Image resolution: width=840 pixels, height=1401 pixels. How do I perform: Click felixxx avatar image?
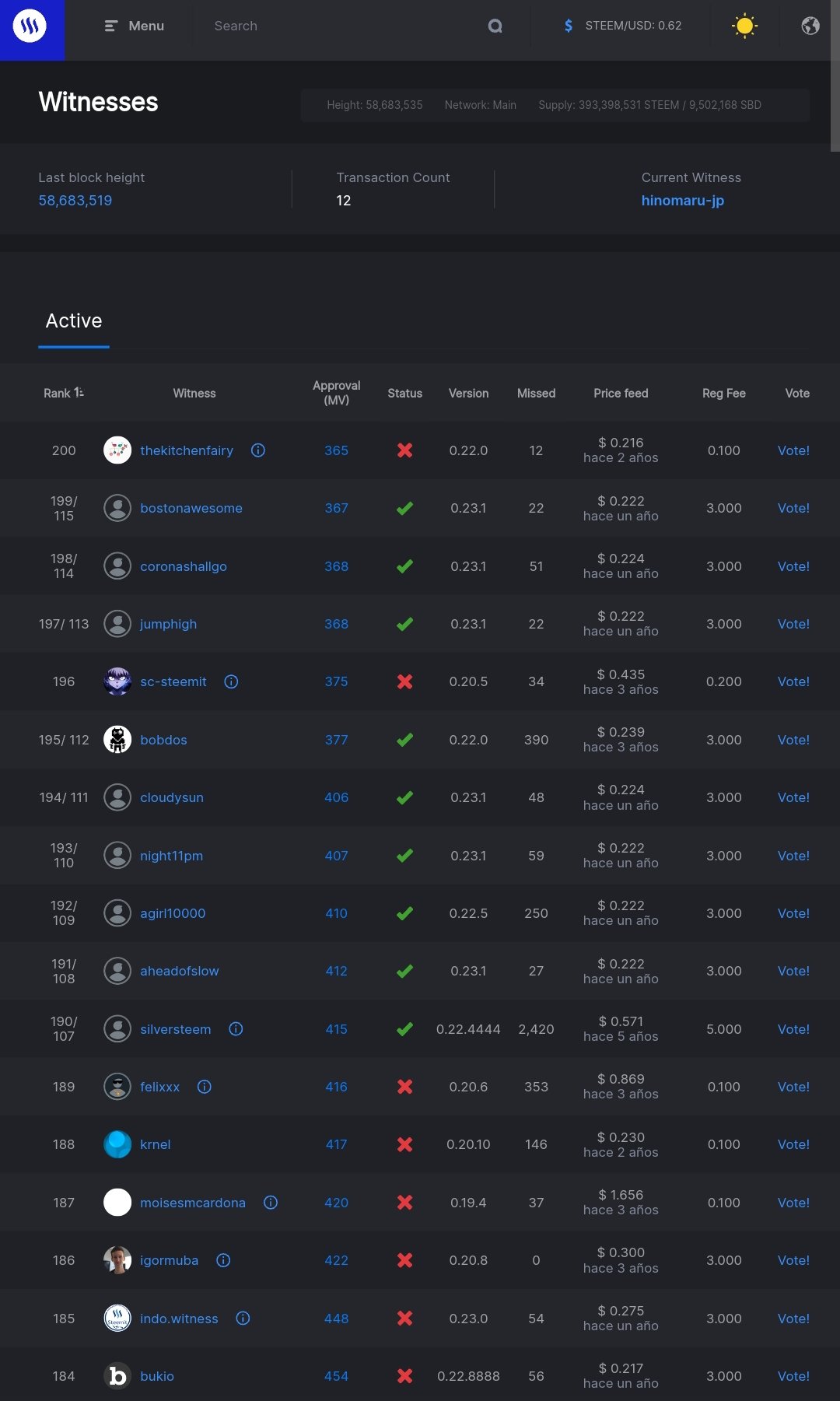(x=117, y=1087)
